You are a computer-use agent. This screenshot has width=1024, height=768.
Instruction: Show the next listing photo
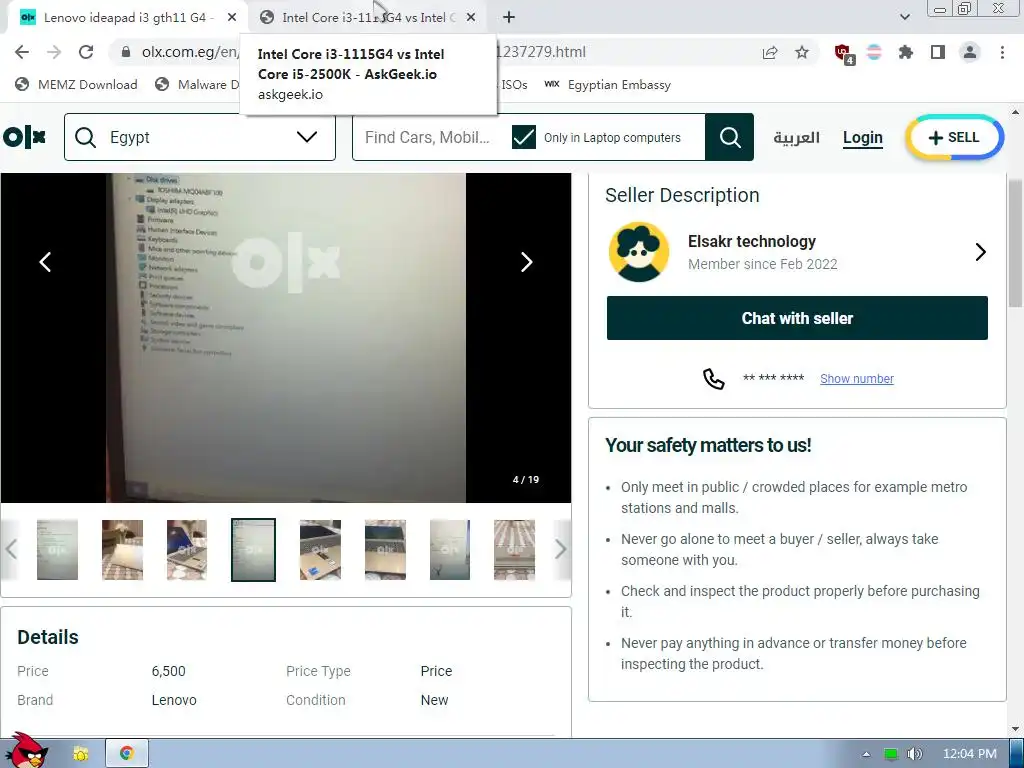(526, 262)
